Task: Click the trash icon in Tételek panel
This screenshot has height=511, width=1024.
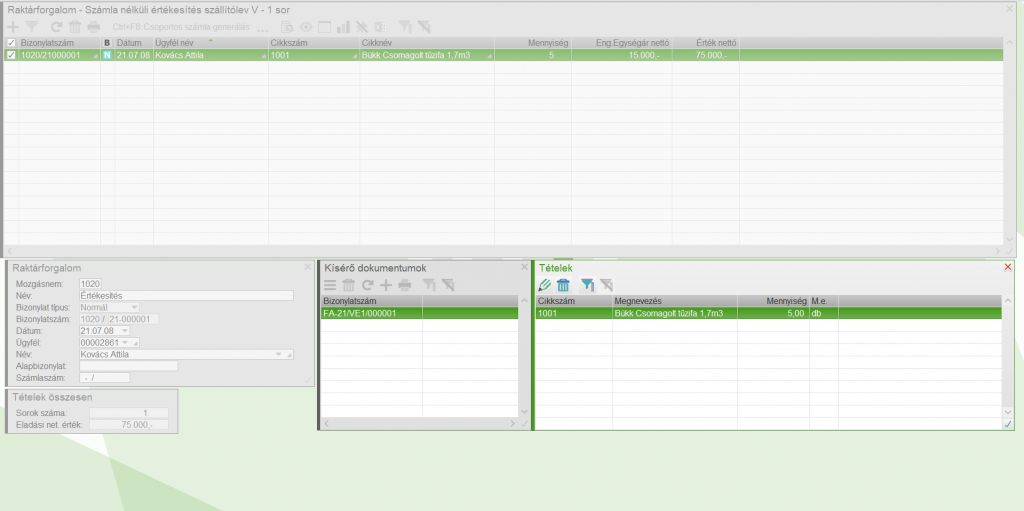Action: pos(563,285)
